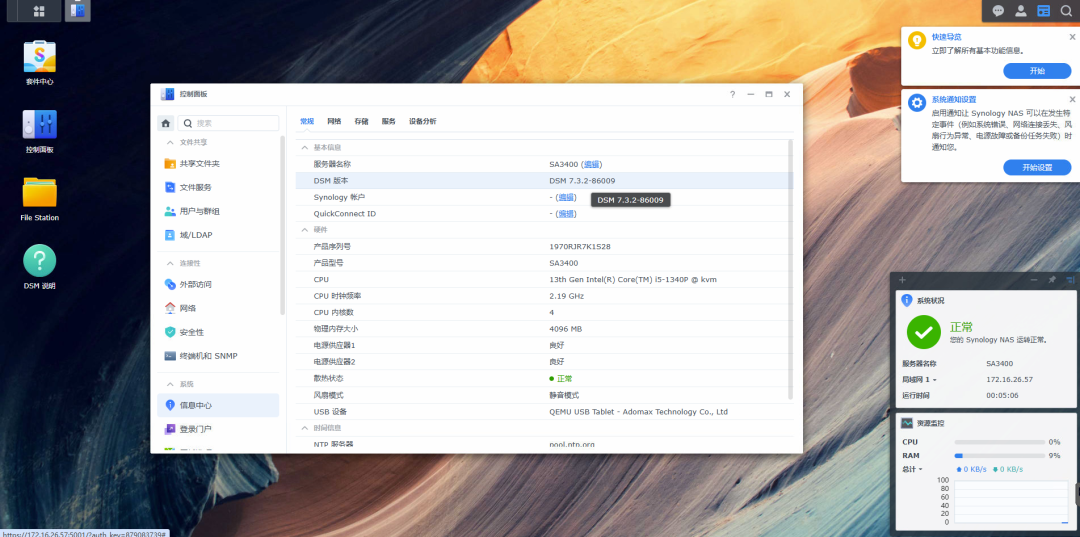Switch to the 网络 tab in 信息中心

click(334, 121)
